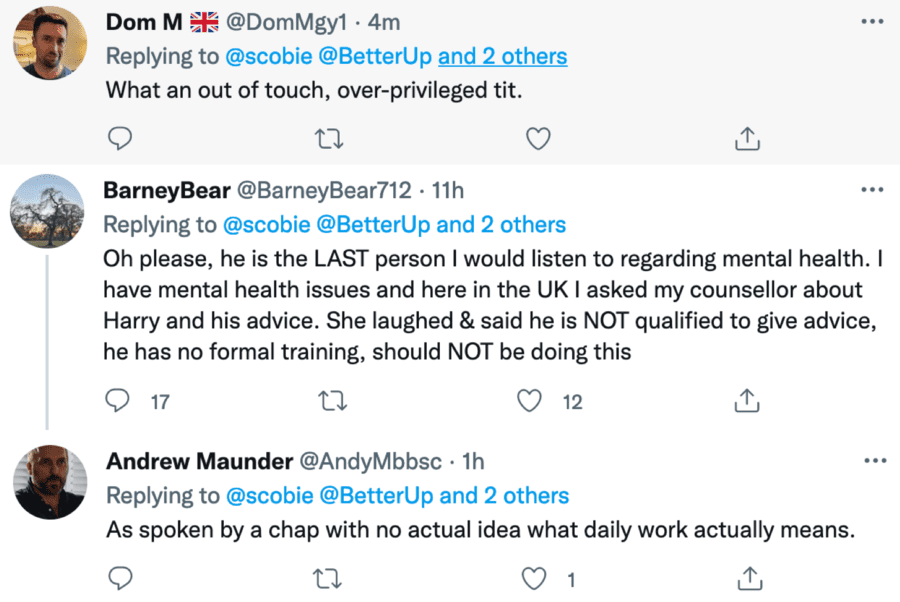Image resolution: width=900 pixels, height=602 pixels.
Task: Click 'and 2 others' link in Dom M's tweet
Action: tap(503, 56)
